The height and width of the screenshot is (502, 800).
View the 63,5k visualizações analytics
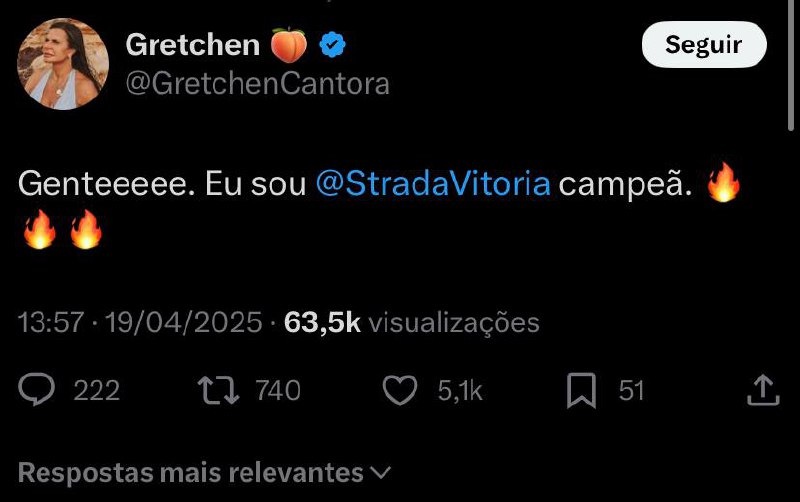pyautogui.click(x=412, y=323)
